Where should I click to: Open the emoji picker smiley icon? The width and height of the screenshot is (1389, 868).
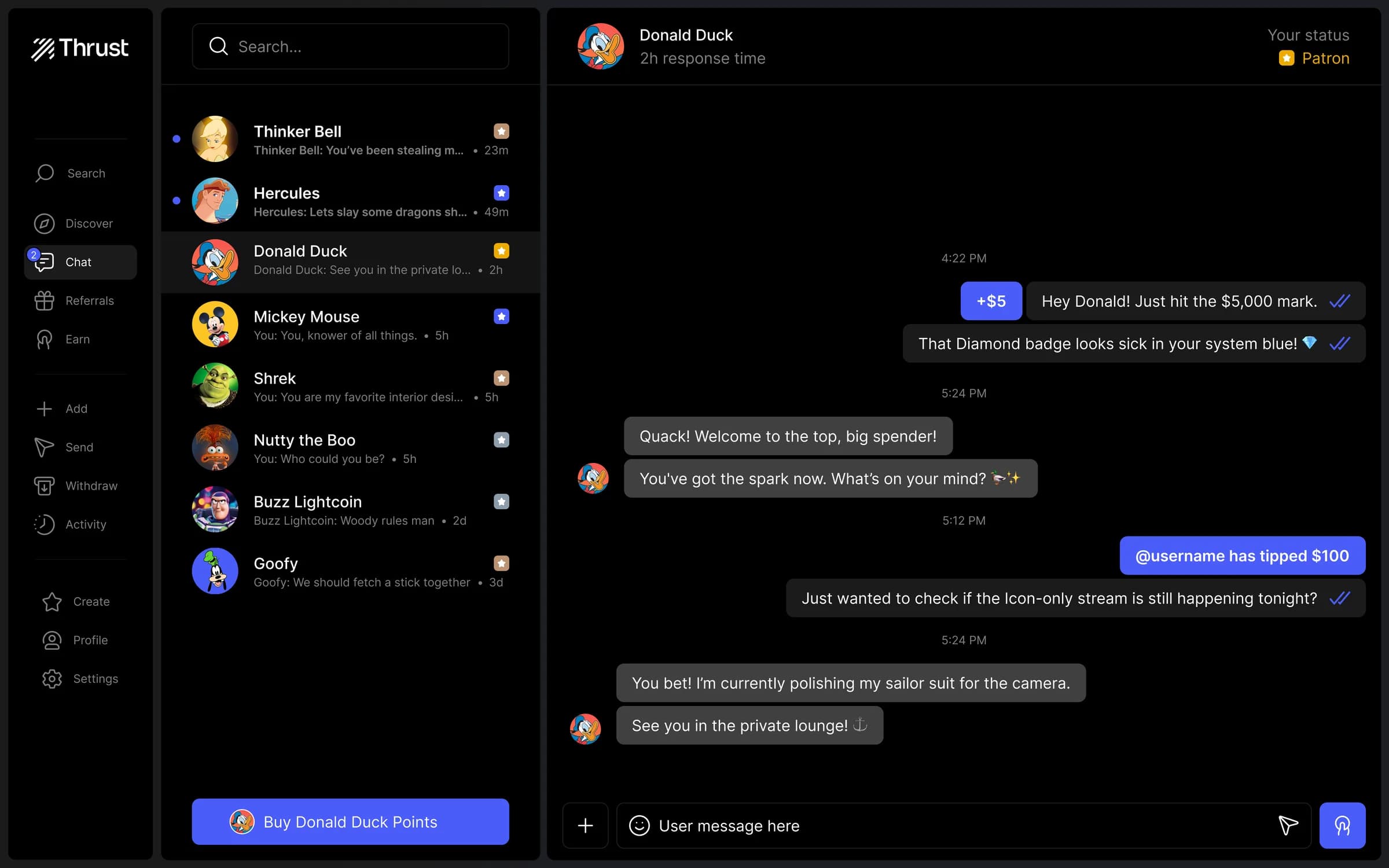[640, 826]
